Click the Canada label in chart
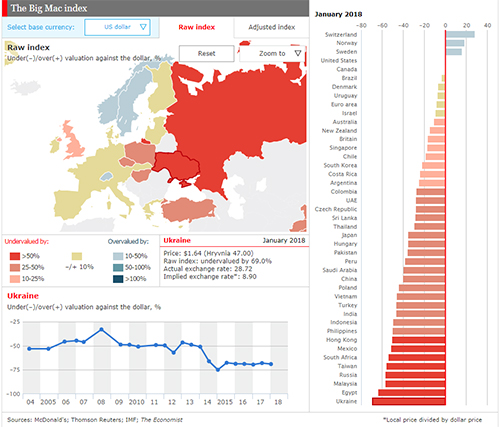Screen dimensions: 500x427 (347, 69)
